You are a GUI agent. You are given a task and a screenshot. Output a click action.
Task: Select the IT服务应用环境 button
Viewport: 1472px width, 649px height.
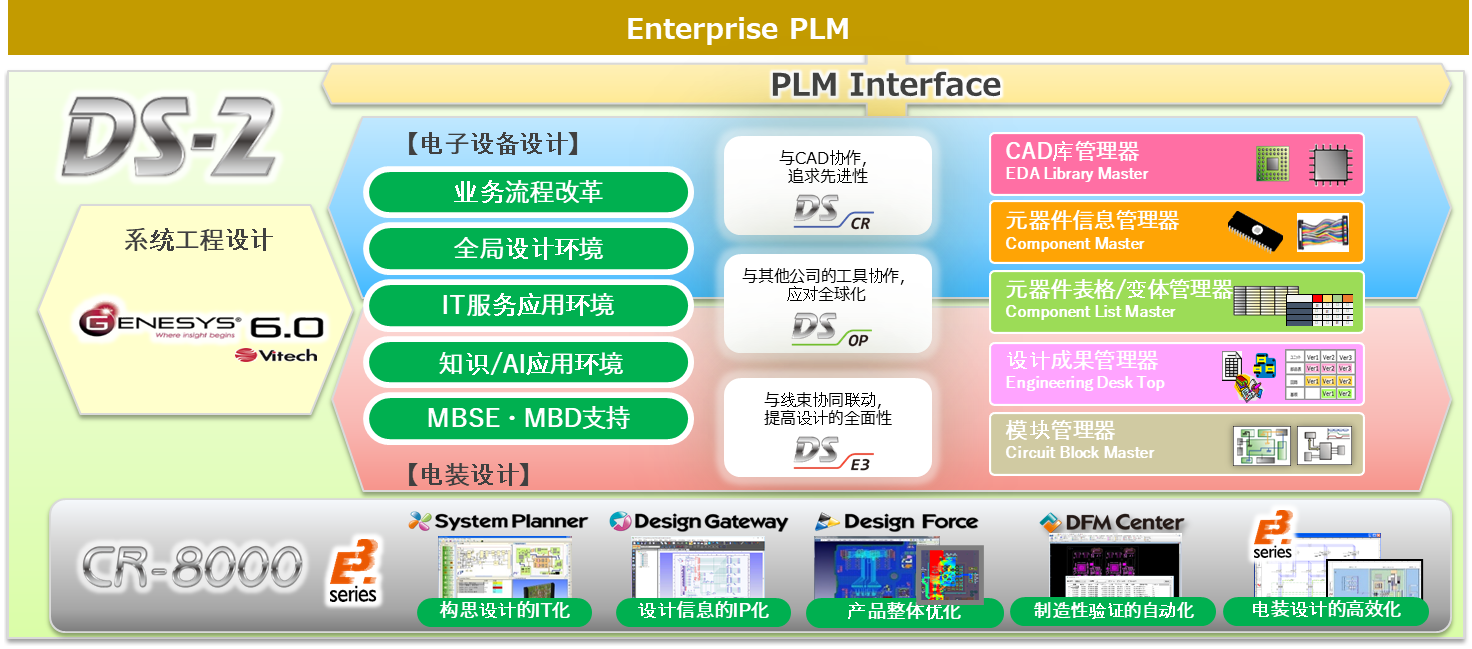point(528,305)
